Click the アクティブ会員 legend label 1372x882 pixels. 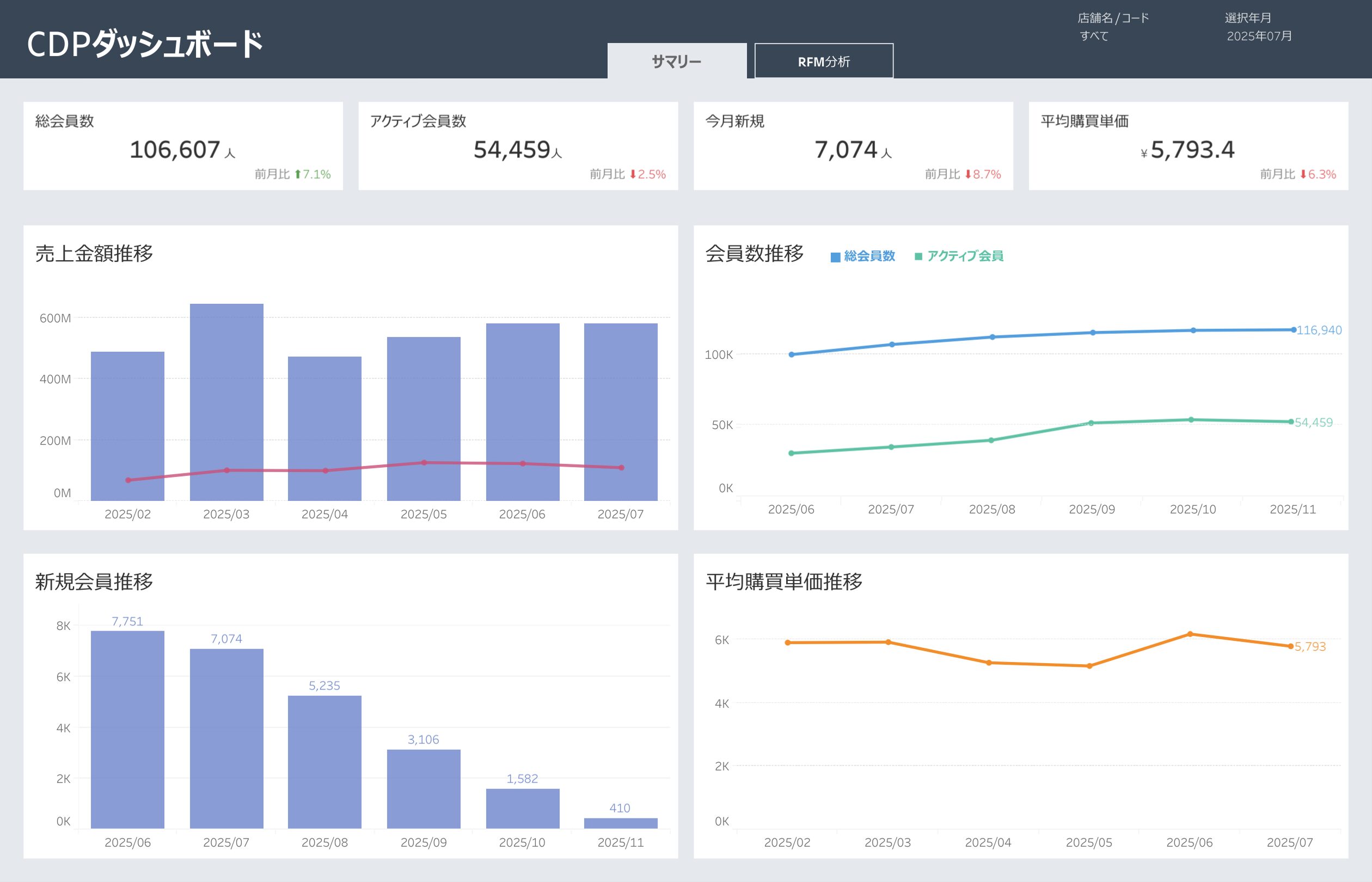964,256
